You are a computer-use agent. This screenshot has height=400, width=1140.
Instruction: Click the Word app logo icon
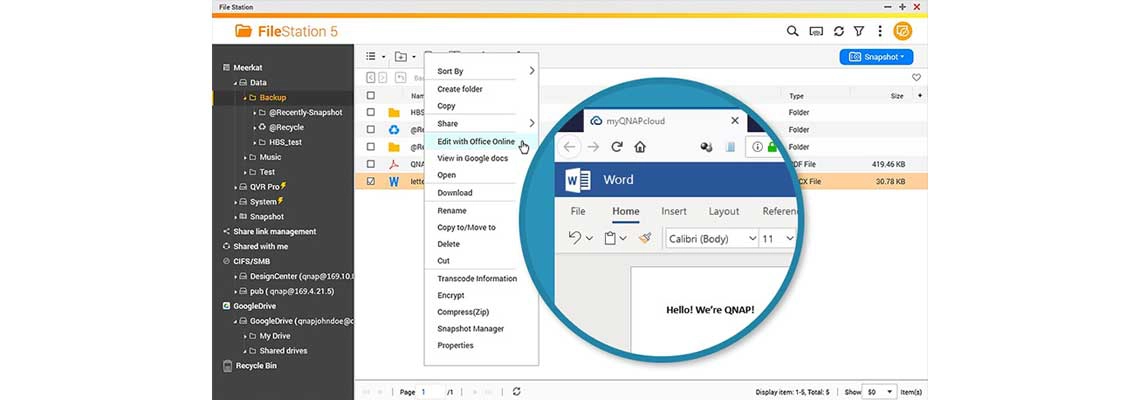click(x=577, y=179)
